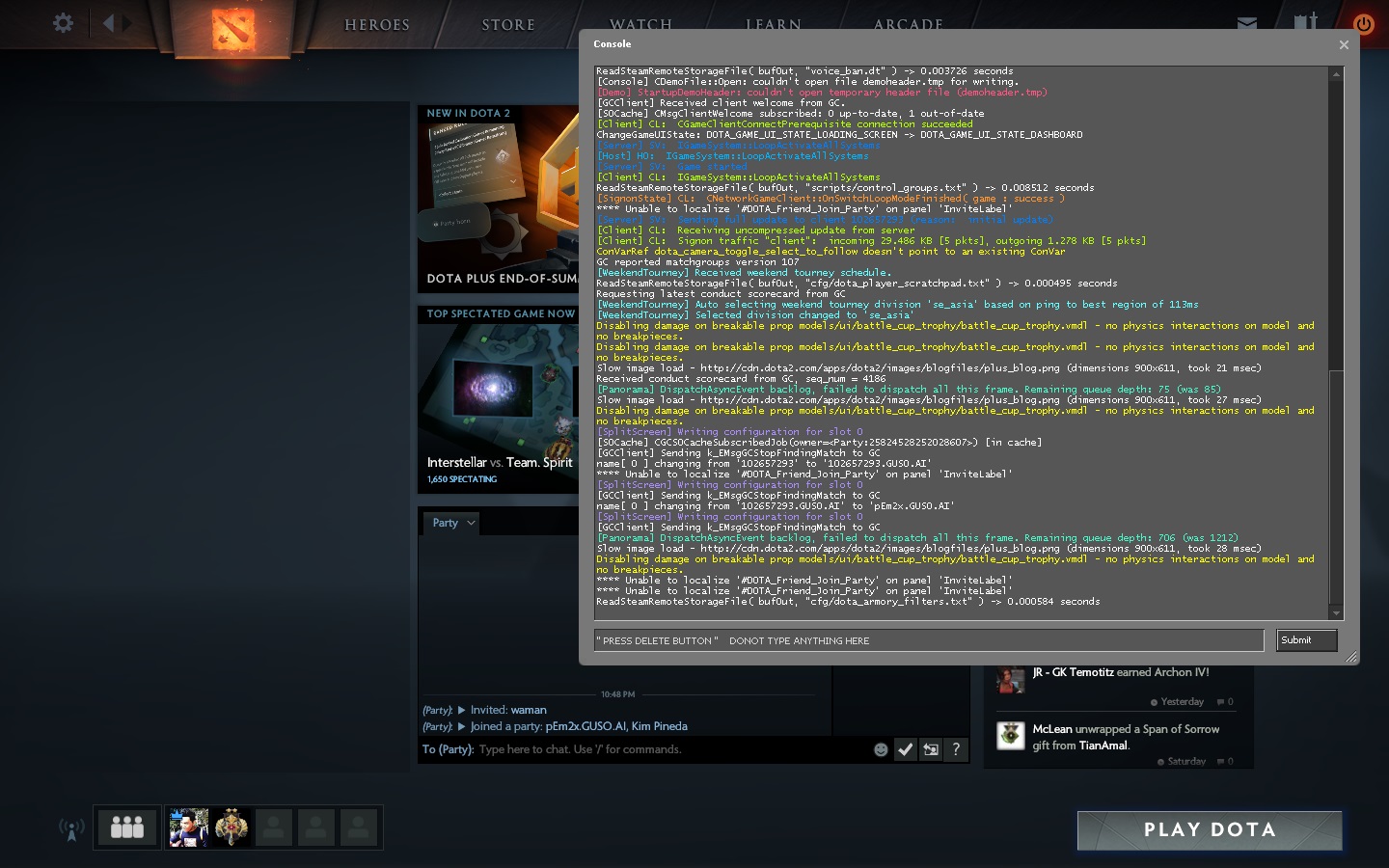Click Kim Pineda name in chat
1389x868 pixels.
click(660, 726)
